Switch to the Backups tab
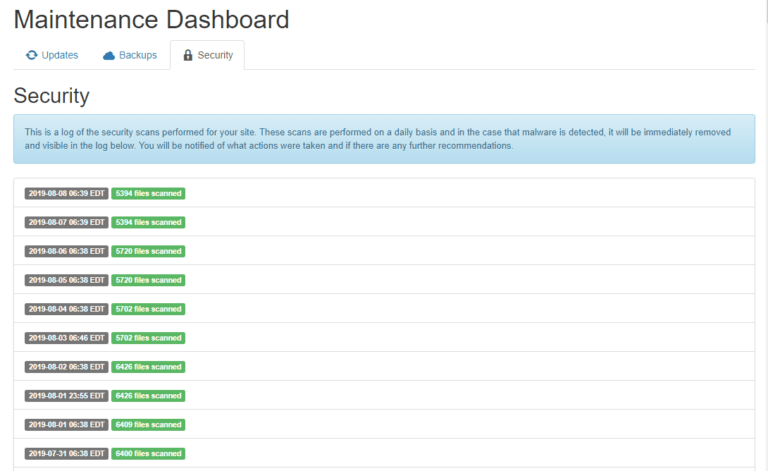Image resolution: width=768 pixels, height=471 pixels. click(x=130, y=55)
